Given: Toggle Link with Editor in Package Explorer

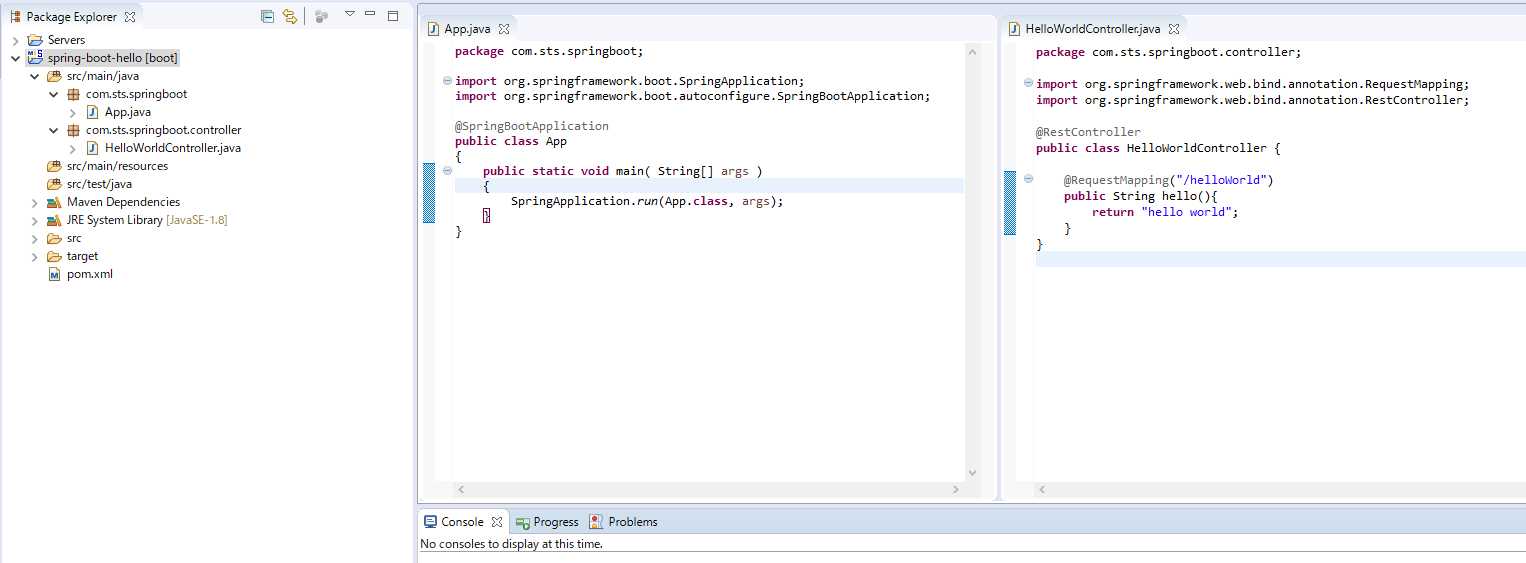Looking at the screenshot, I should point(290,16).
